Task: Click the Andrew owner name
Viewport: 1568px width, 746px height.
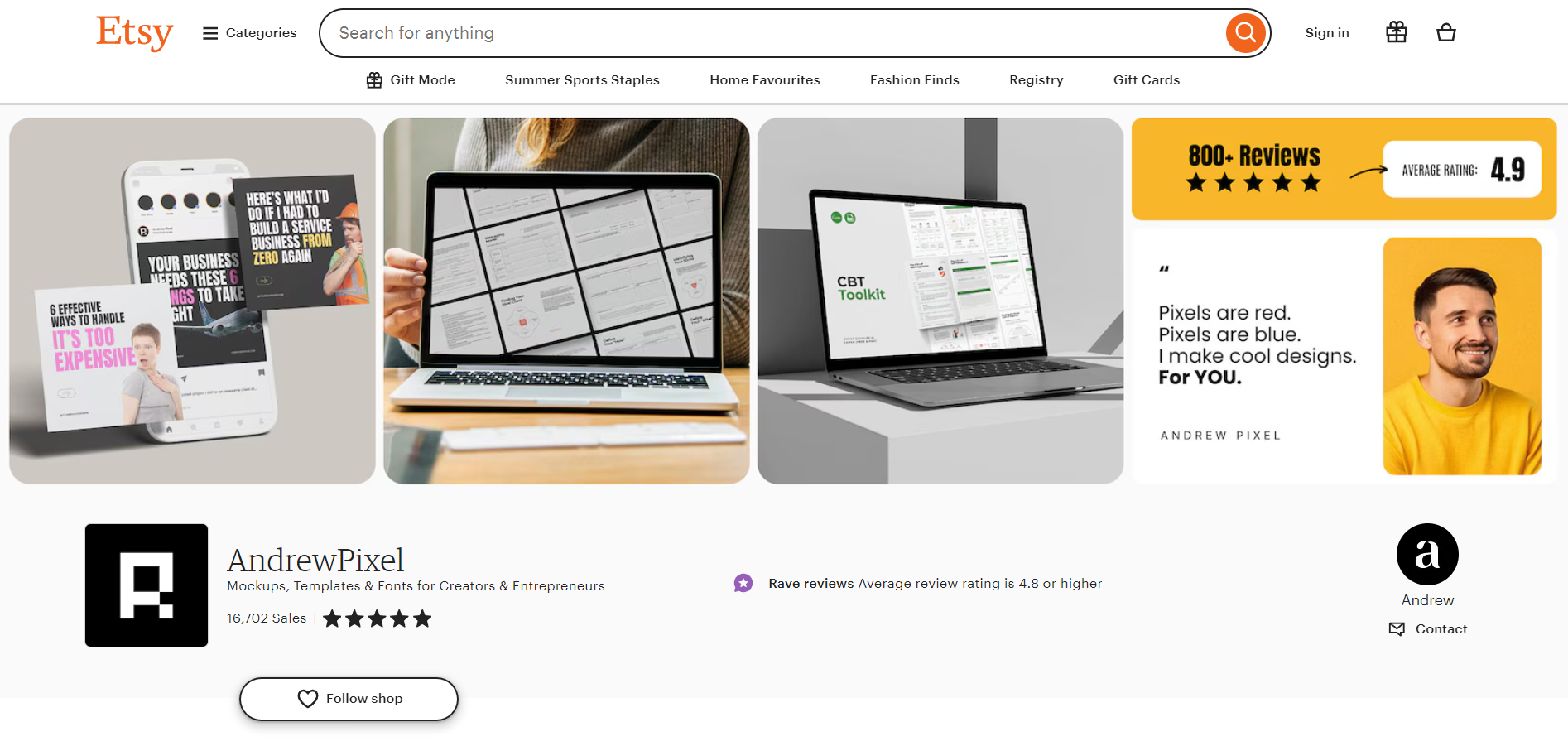Action: coord(1427,600)
